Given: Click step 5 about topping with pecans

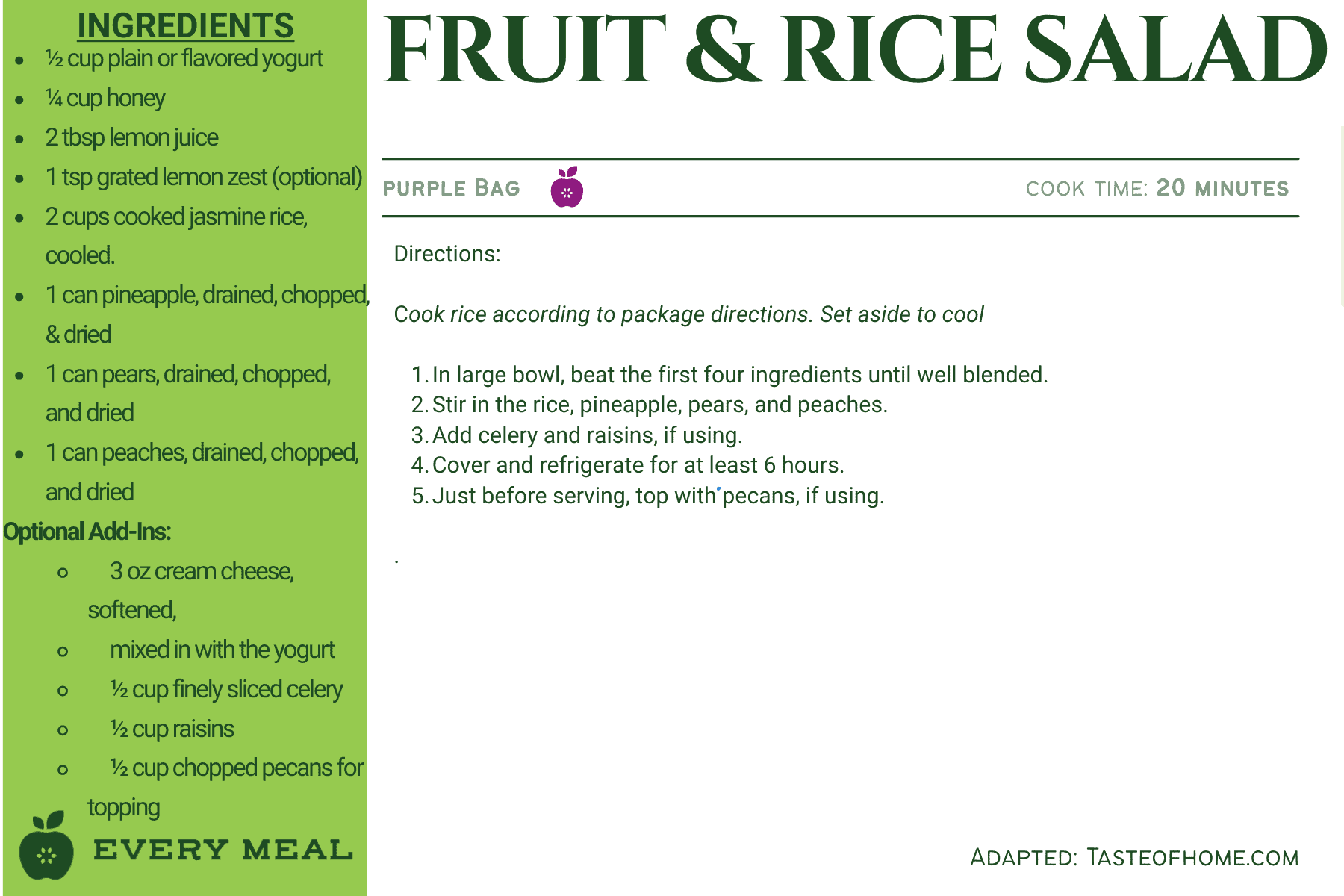Looking at the screenshot, I should [657, 496].
